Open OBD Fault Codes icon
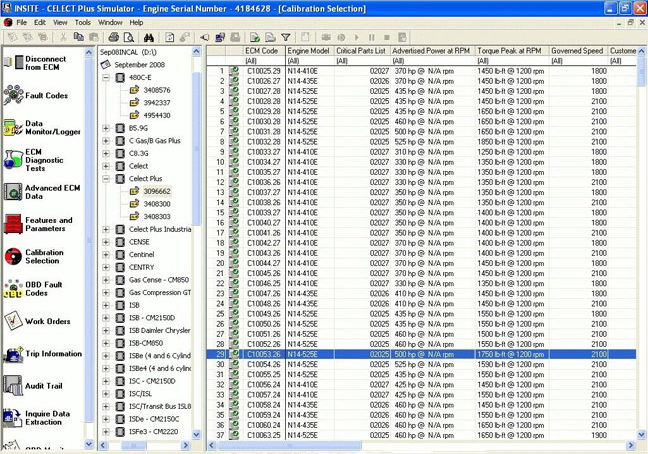Image resolution: width=648 pixels, height=454 pixels. click(x=13, y=289)
